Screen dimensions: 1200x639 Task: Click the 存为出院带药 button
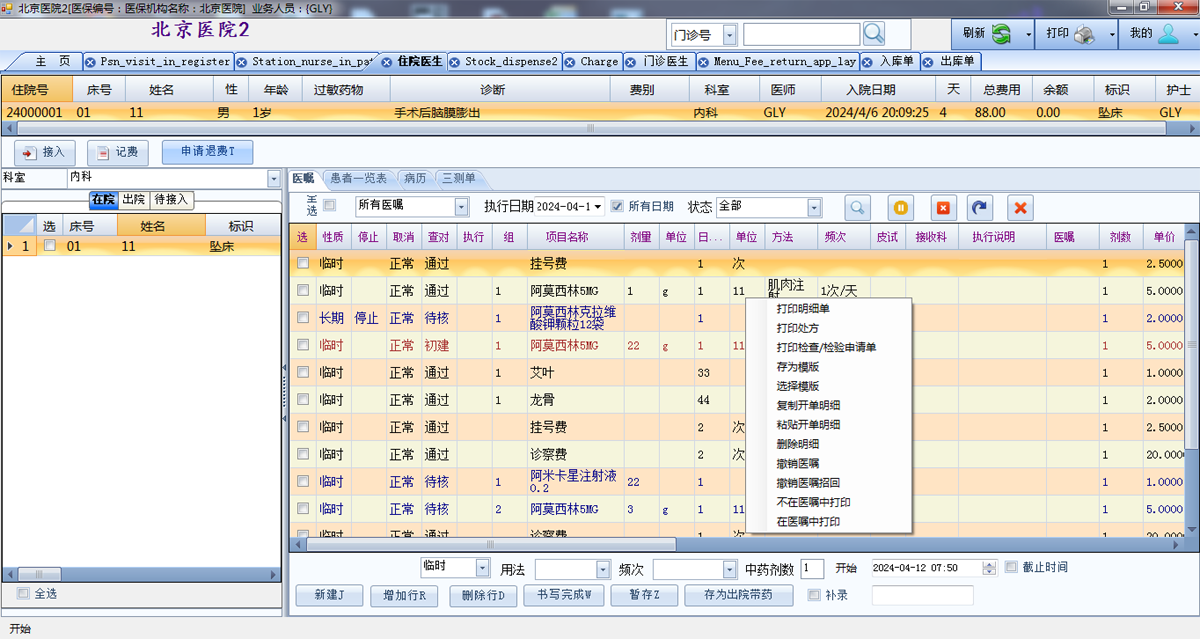tap(738, 596)
